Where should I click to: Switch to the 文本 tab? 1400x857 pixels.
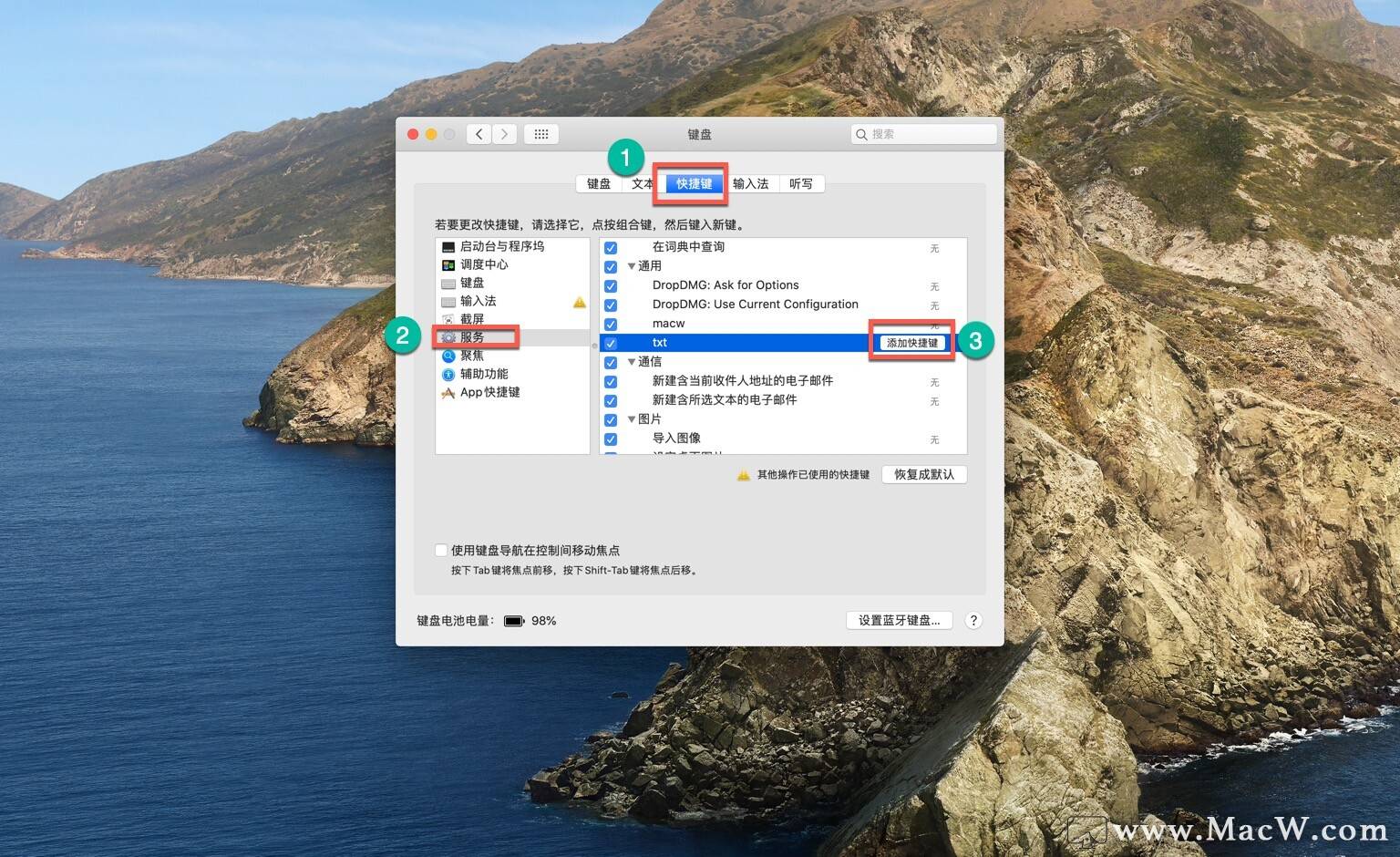click(642, 183)
